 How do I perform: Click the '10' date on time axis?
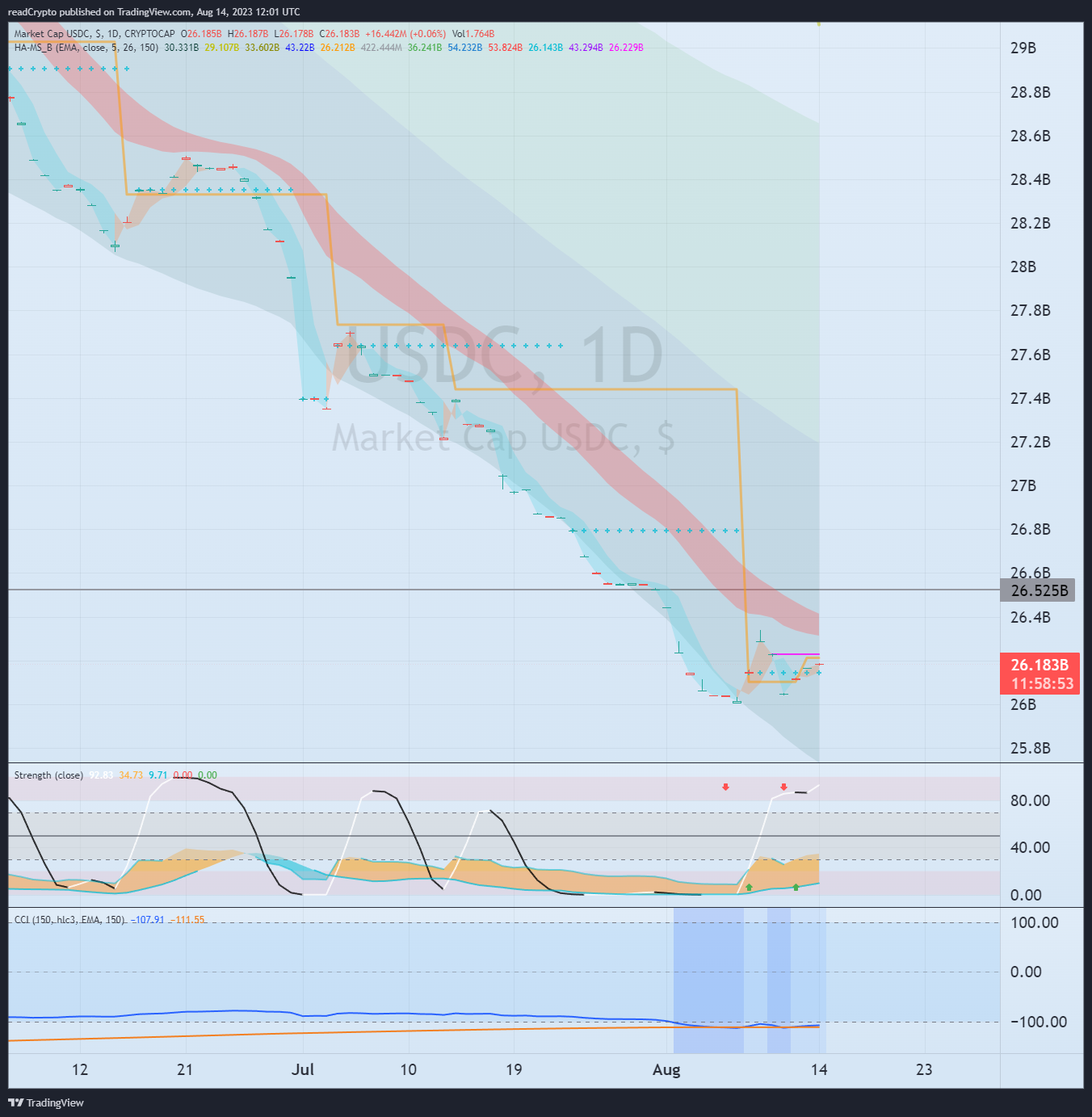coord(409,1069)
